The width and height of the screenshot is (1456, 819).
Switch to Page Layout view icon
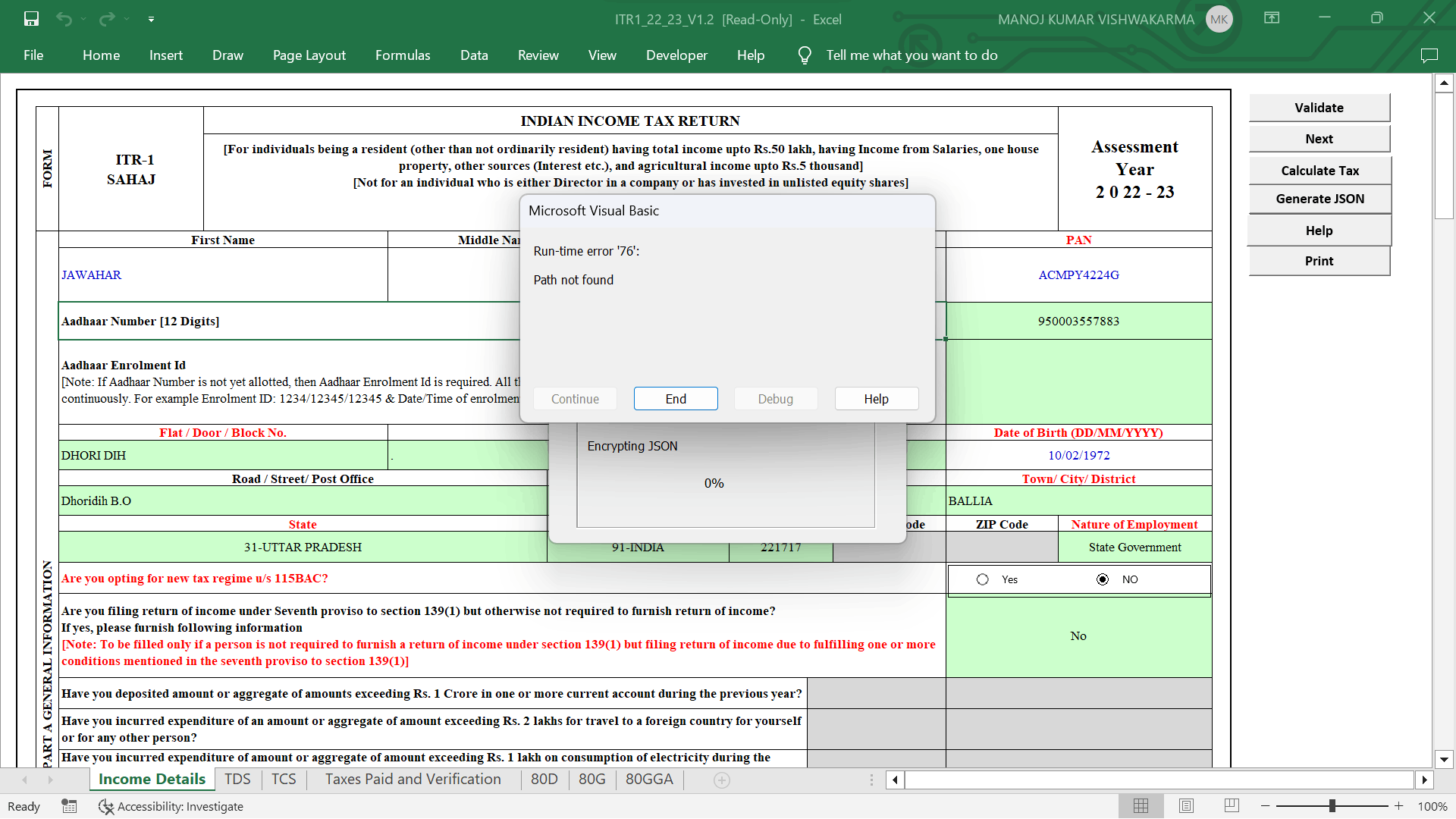(1186, 806)
